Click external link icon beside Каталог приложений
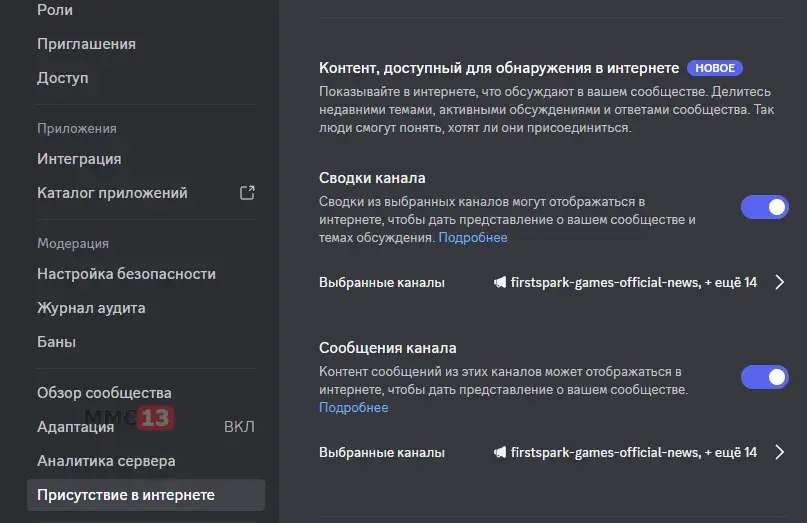 pos(247,193)
